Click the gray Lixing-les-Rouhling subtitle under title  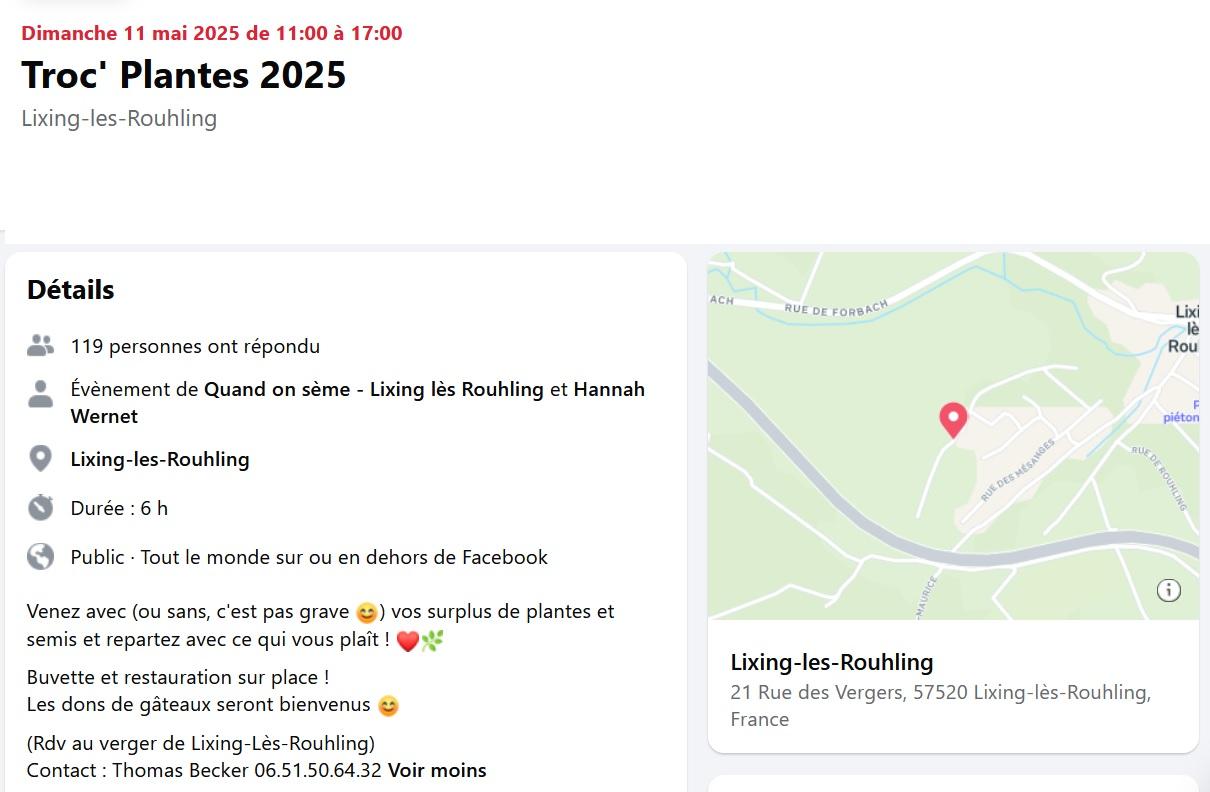point(119,118)
